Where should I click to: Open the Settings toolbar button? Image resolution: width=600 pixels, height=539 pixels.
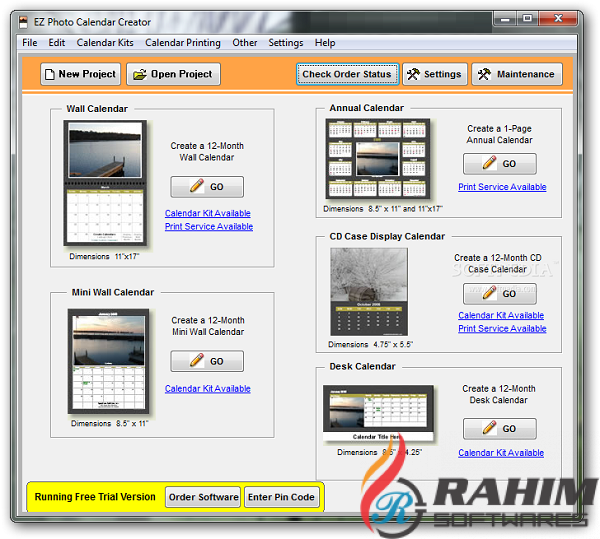point(435,74)
